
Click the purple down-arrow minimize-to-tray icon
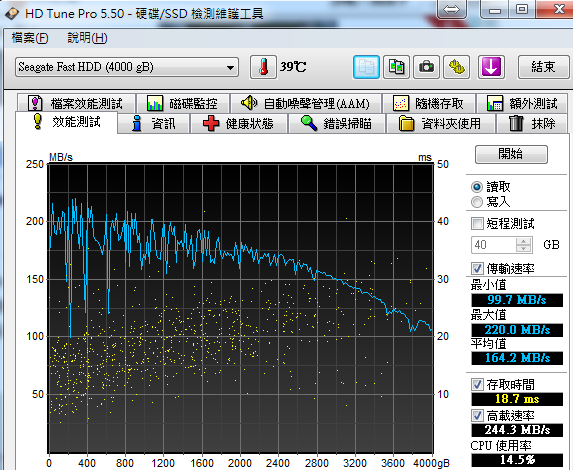[492, 67]
